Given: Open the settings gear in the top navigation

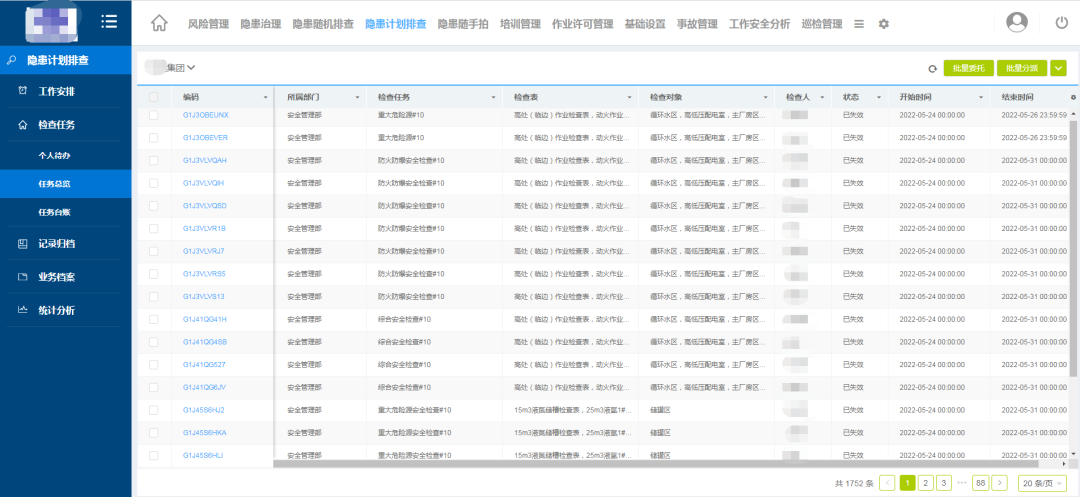Looking at the screenshot, I should (883, 24).
